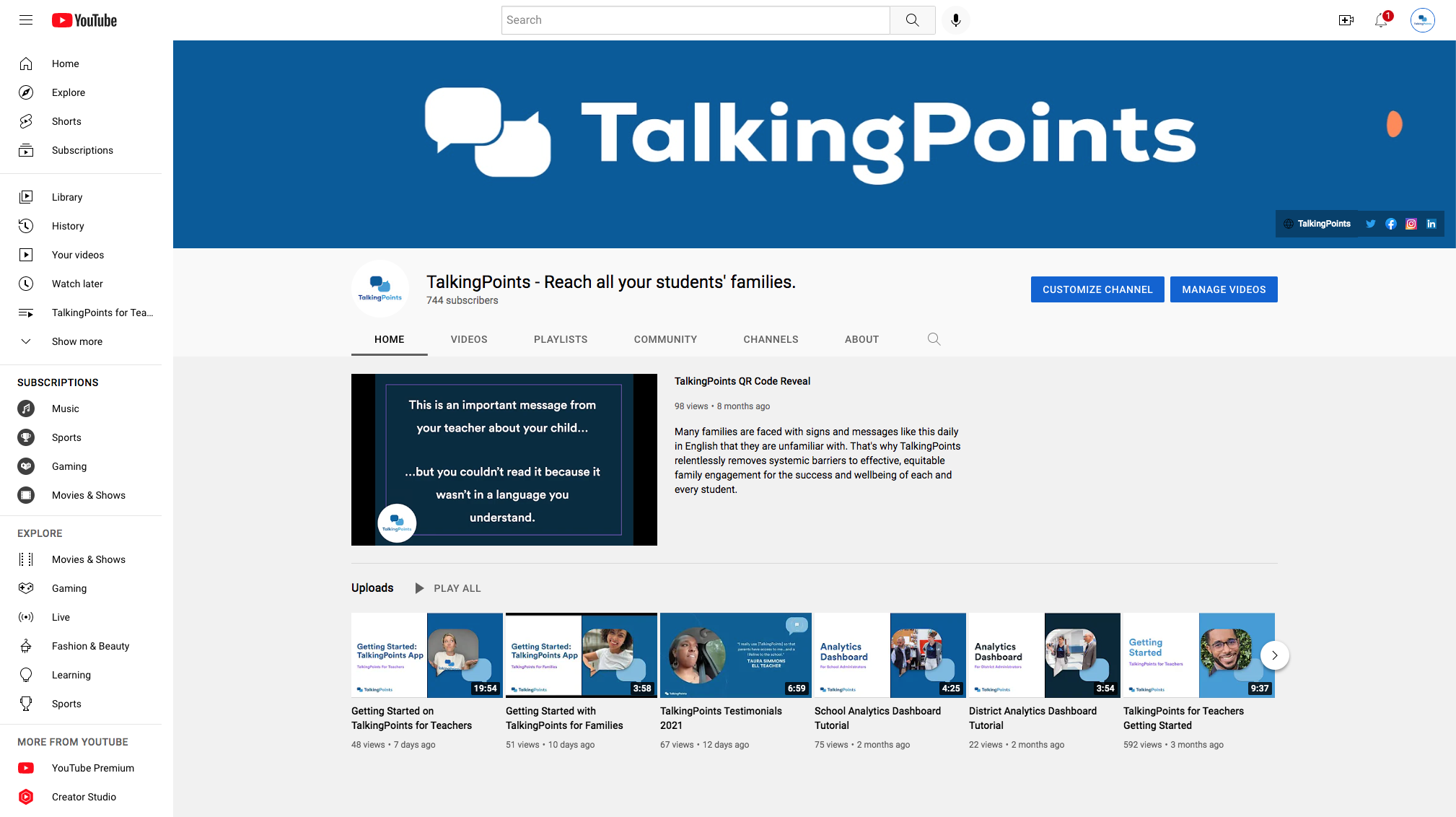The height and width of the screenshot is (817, 1456).
Task: Open the TalkingPoints website link on the banner
Action: pyautogui.click(x=1317, y=224)
